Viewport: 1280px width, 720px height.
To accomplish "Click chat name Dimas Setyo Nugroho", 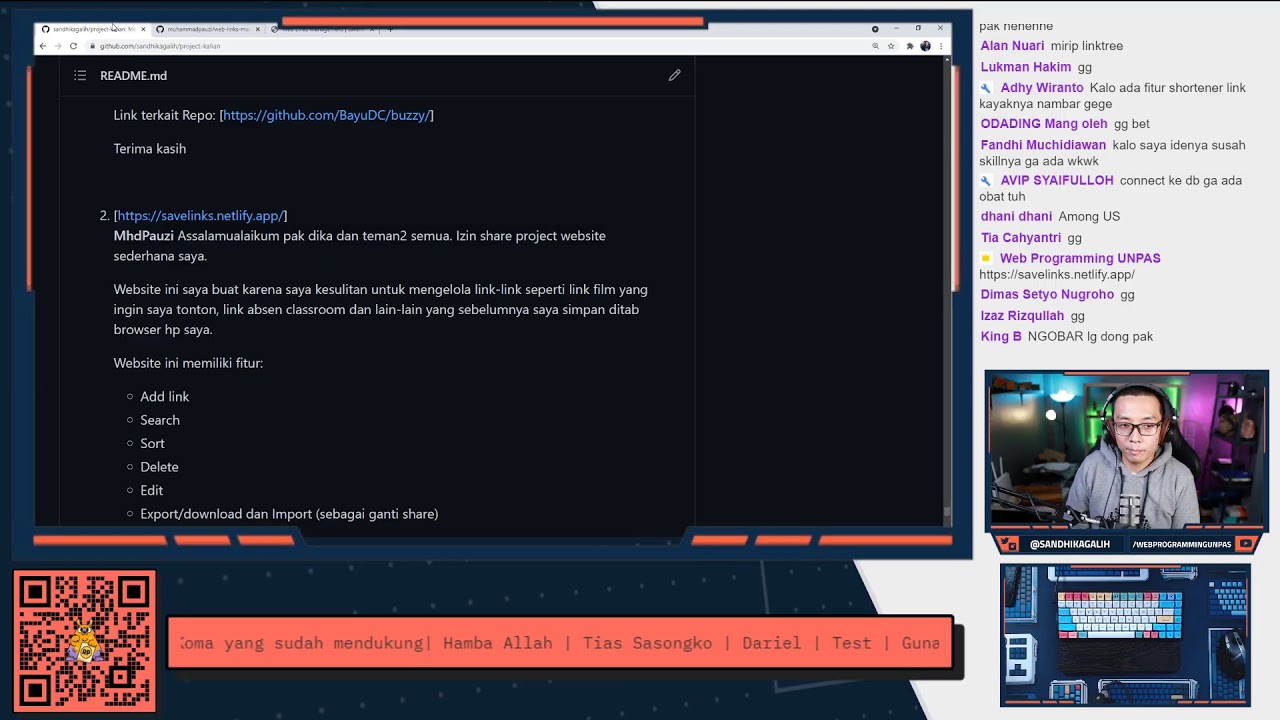I will click(x=1047, y=295).
